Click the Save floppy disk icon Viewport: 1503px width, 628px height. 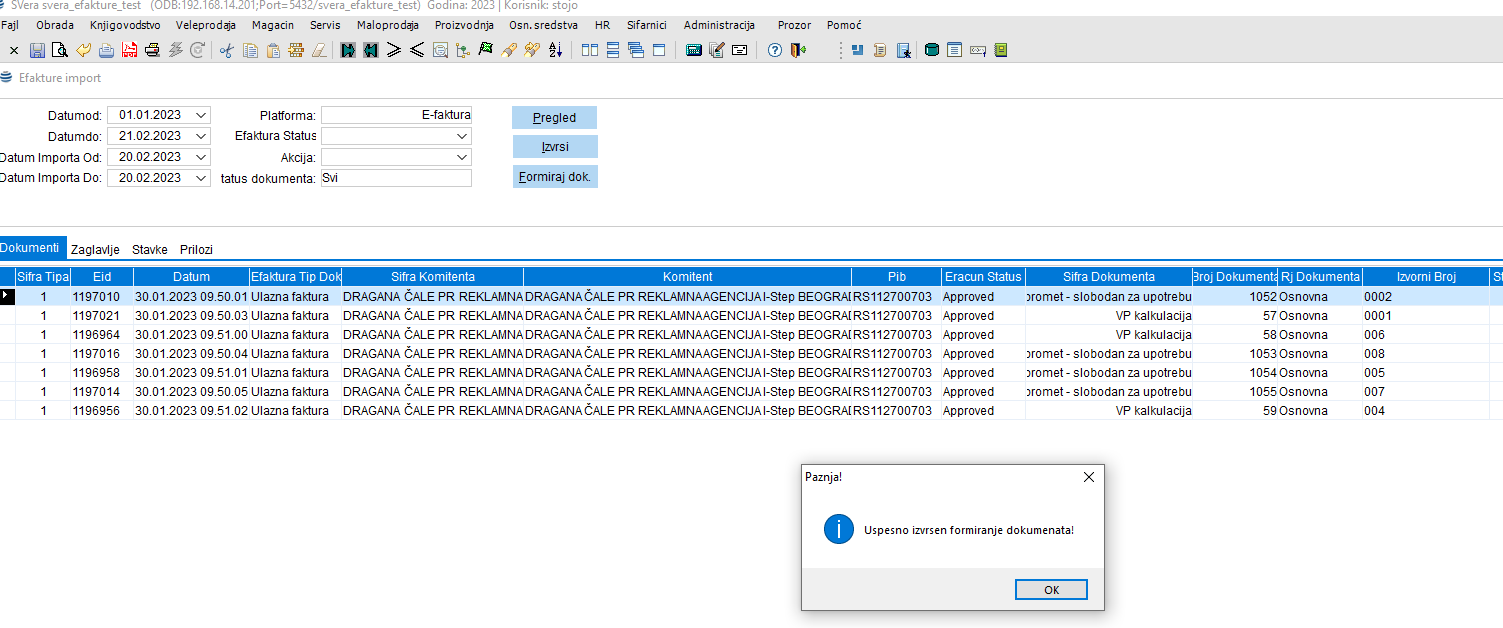pyautogui.click(x=37, y=50)
